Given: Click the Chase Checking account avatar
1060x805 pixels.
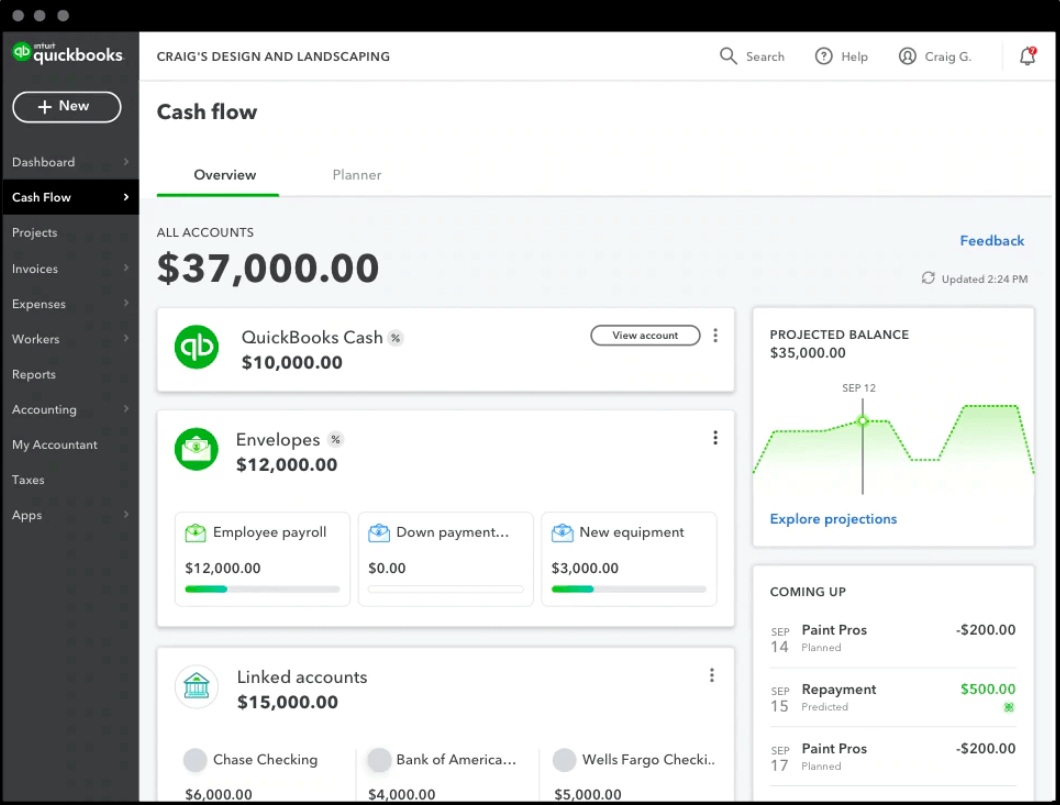Looking at the screenshot, I should coord(195,760).
